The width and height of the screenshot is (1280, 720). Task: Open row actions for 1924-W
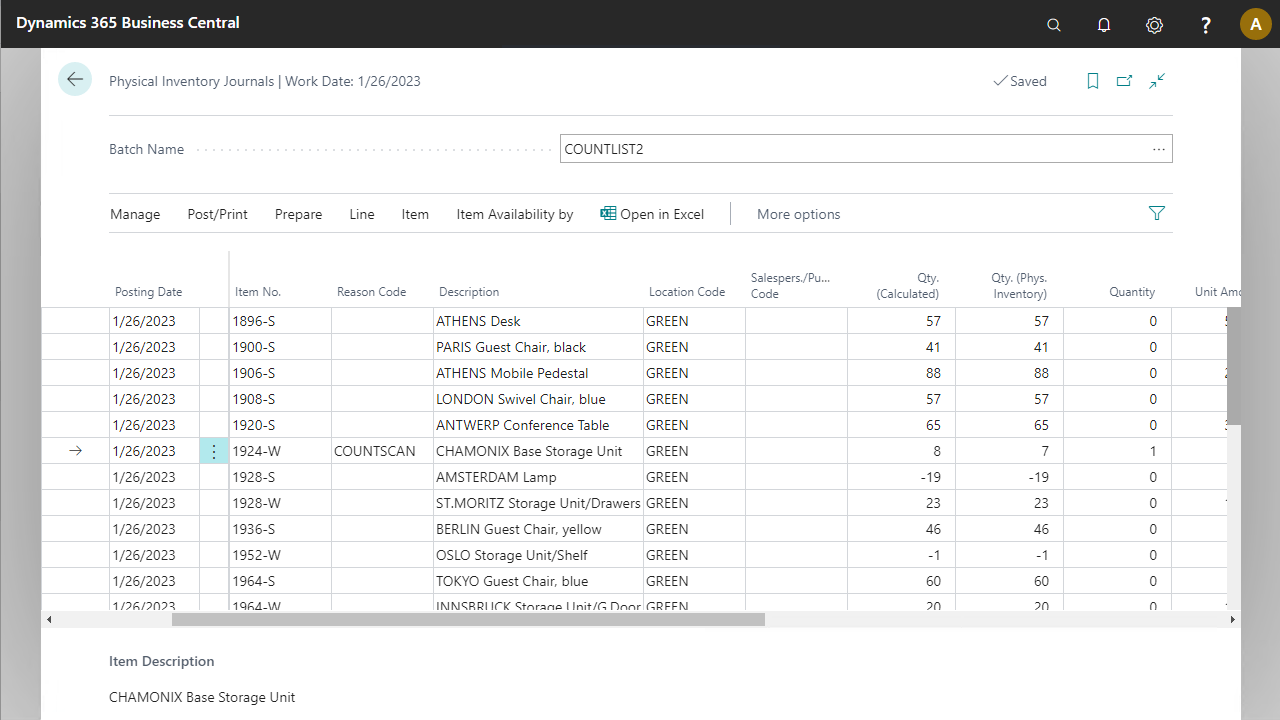click(x=214, y=451)
